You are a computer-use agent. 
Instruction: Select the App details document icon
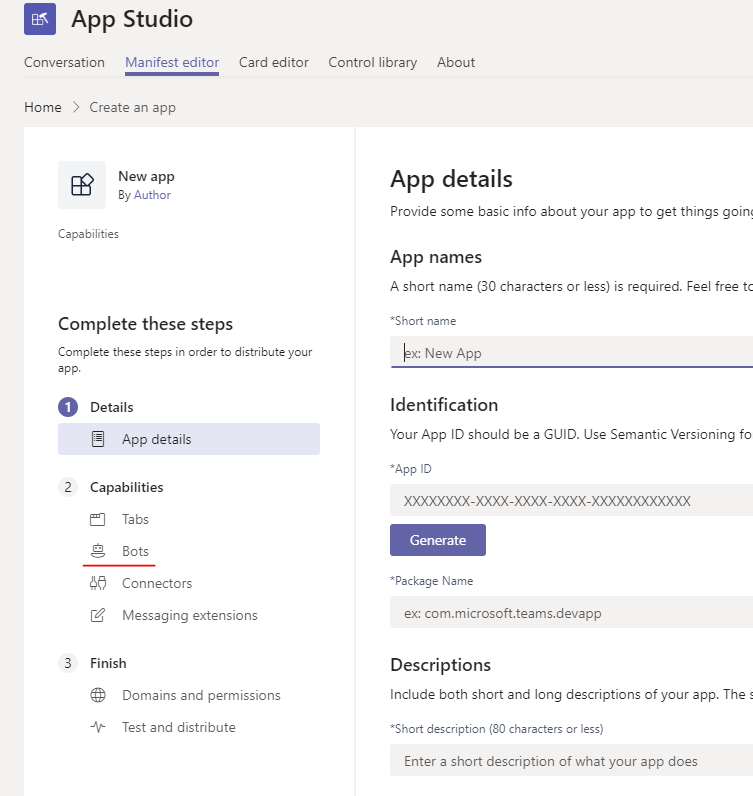tap(98, 439)
